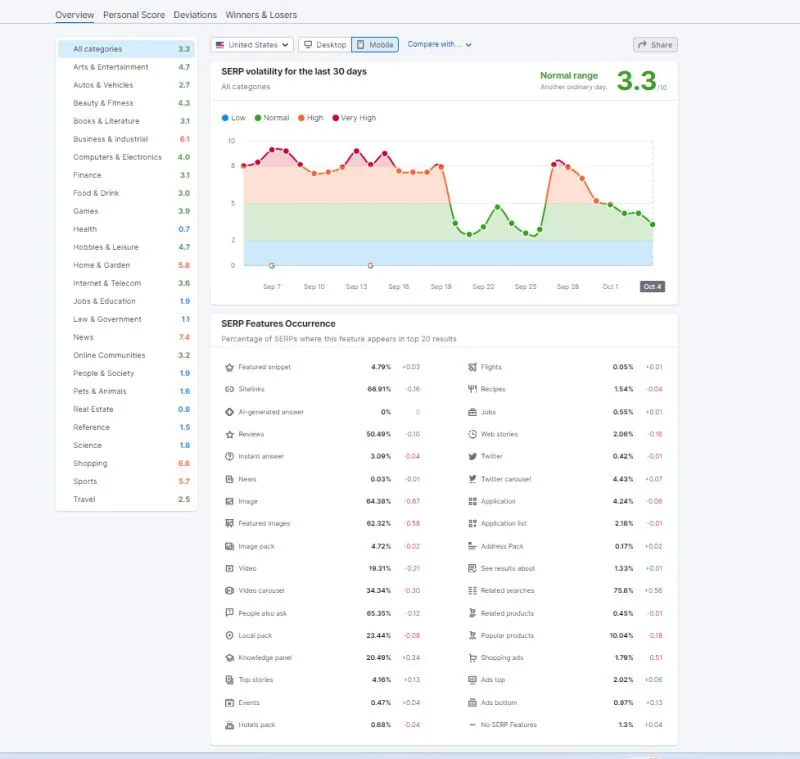Screen dimensions: 800x759
Task: Toggle the Very High legend item
Action: pos(354,118)
